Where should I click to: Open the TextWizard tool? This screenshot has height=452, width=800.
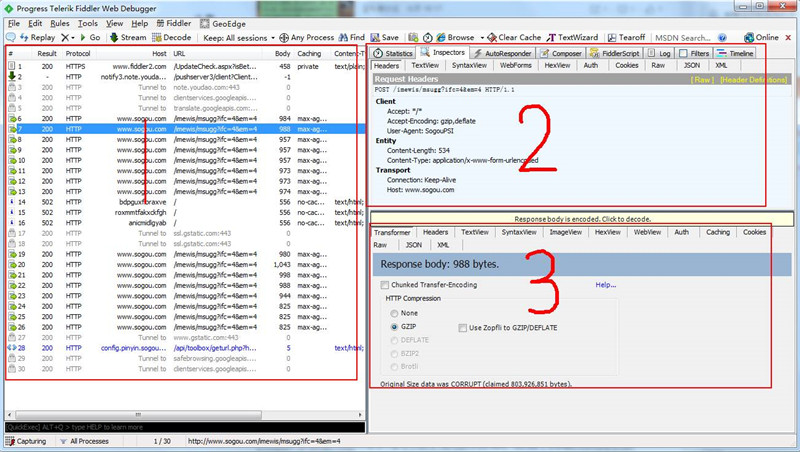coord(572,37)
